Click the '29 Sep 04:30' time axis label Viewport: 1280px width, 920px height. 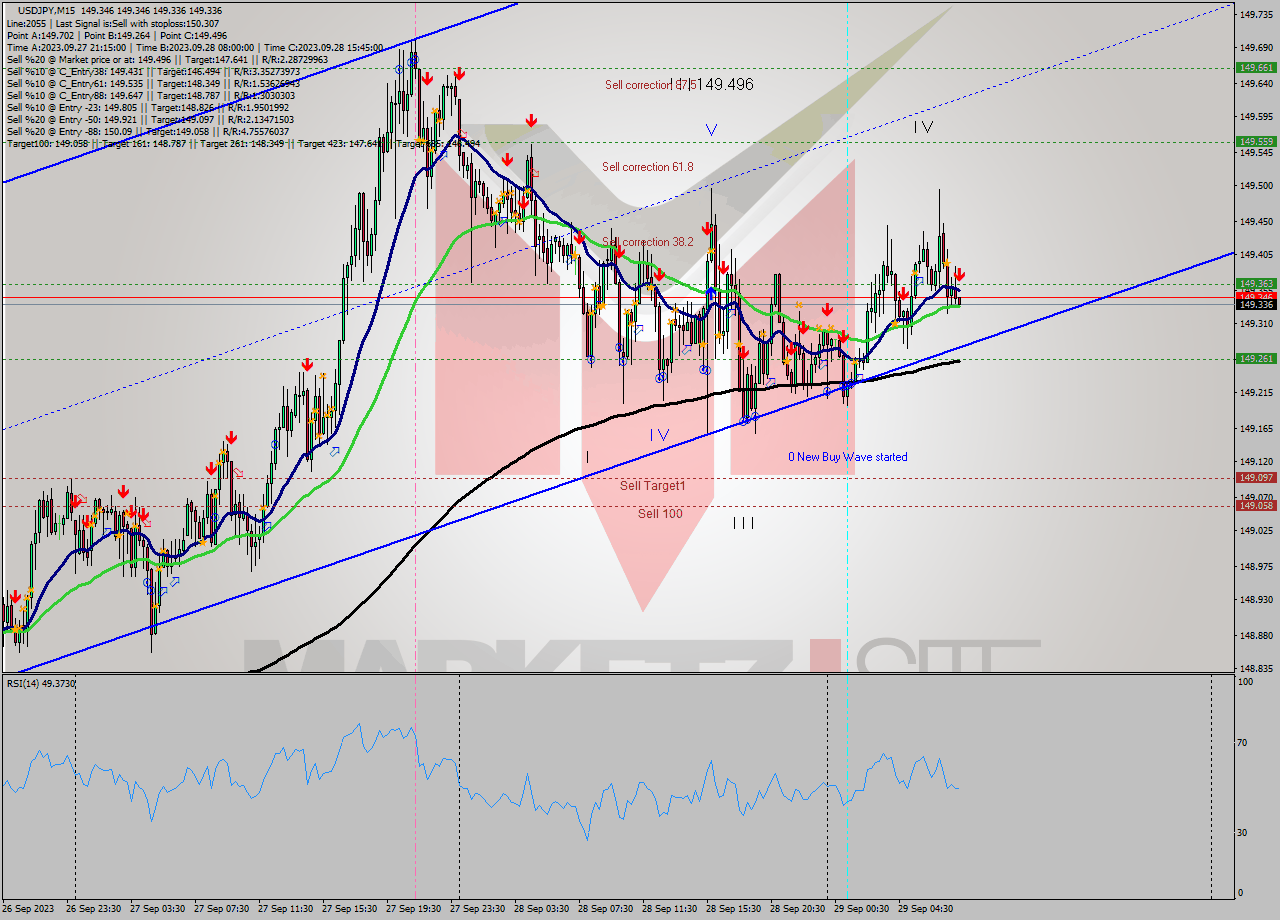point(925,909)
